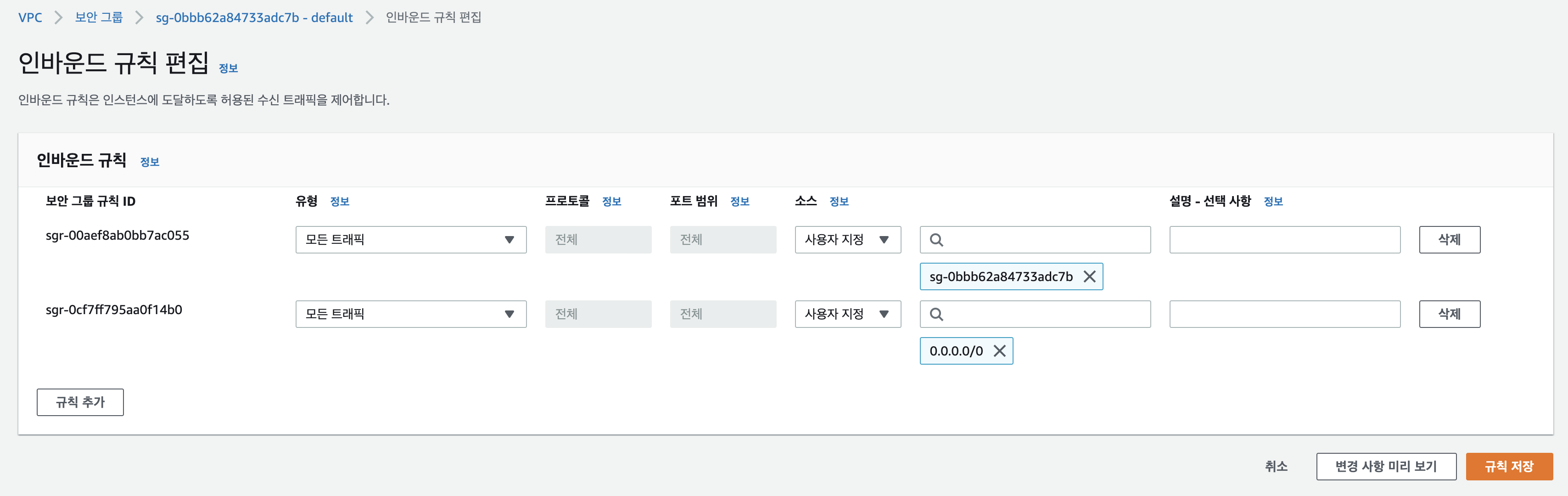Go to VPC breadcrumb
This screenshot has height=496, width=1568.
(x=30, y=17)
